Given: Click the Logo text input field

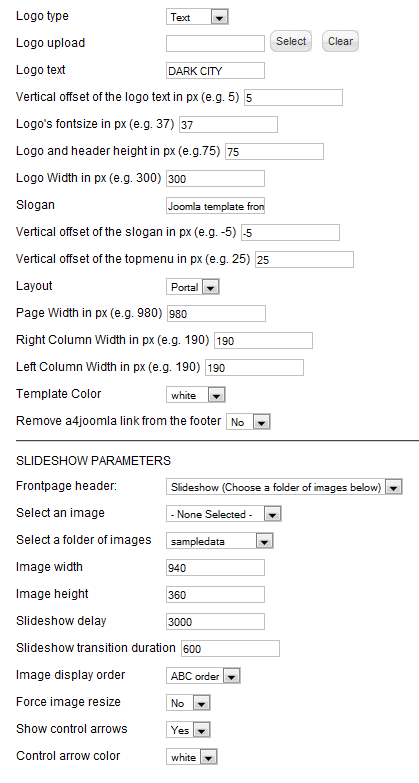Looking at the screenshot, I should pos(215,71).
